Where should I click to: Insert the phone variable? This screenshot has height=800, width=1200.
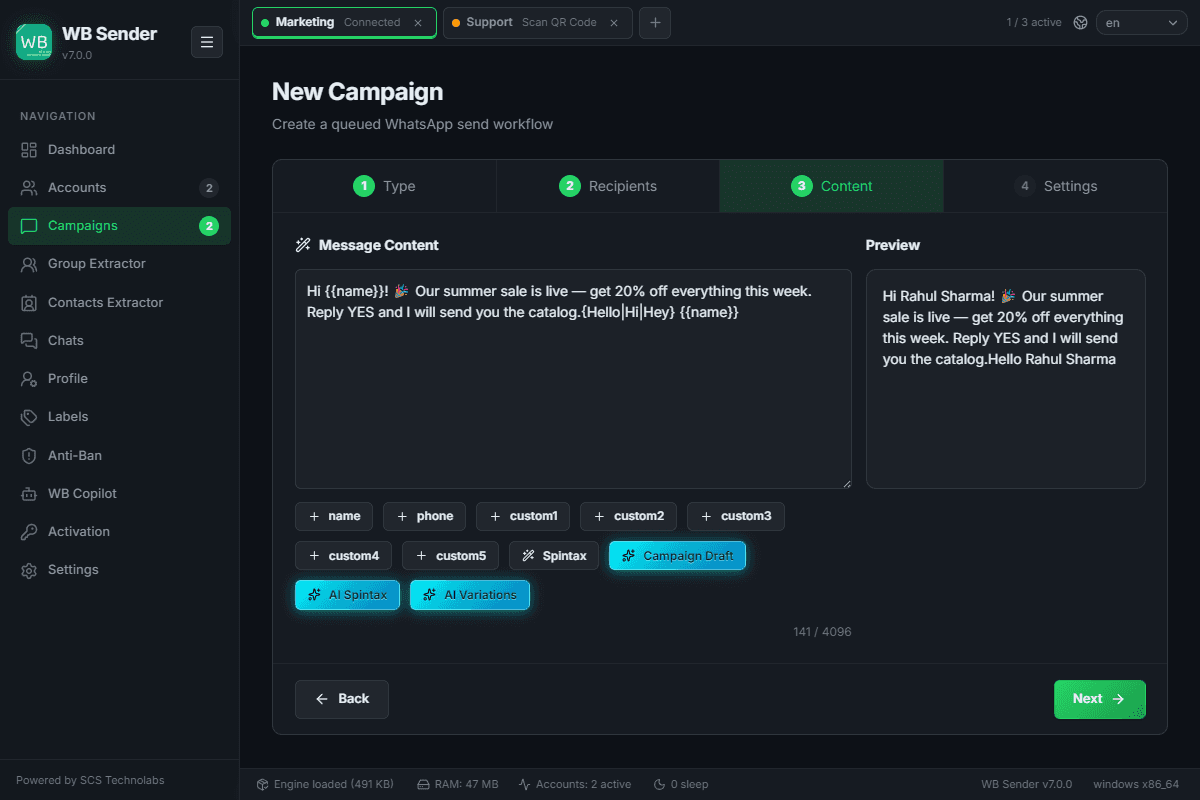424,517
